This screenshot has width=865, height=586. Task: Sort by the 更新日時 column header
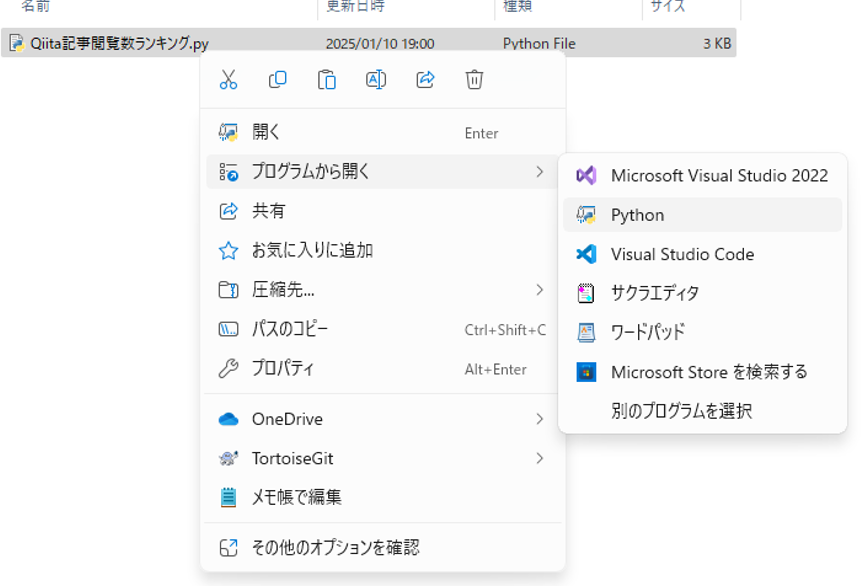click(355, 6)
